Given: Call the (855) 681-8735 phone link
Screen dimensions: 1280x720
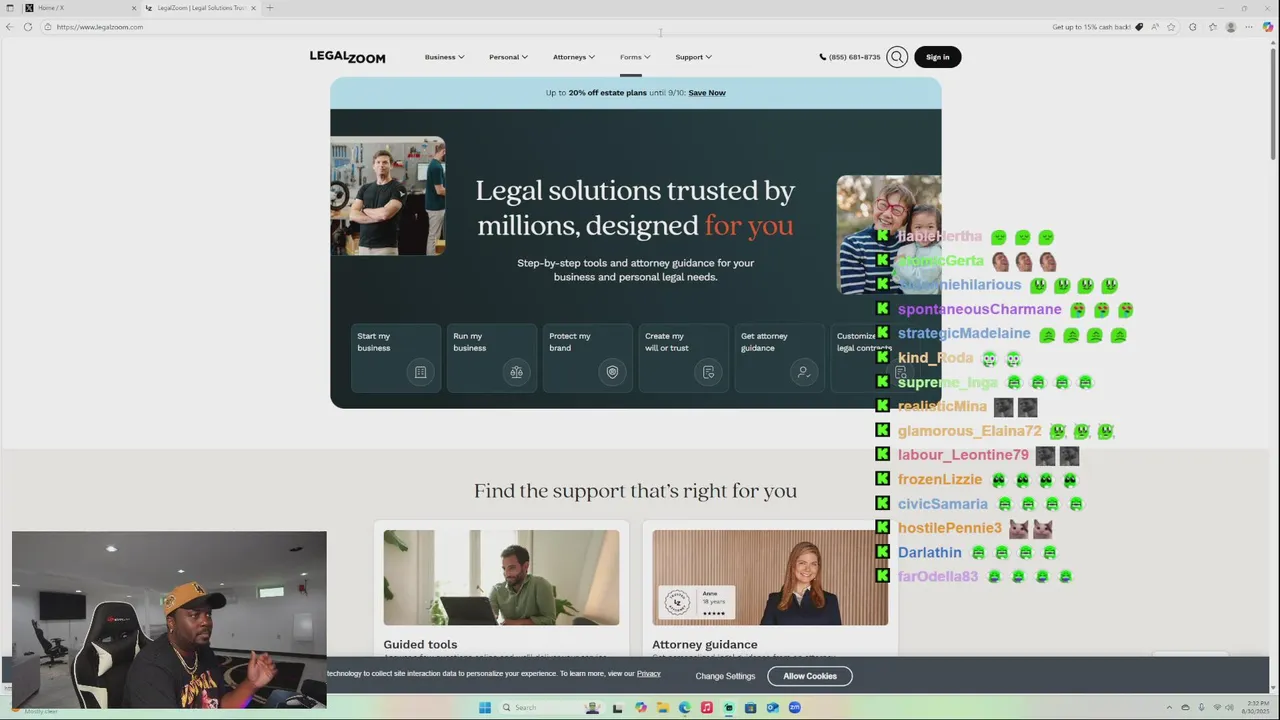Looking at the screenshot, I should point(850,57).
